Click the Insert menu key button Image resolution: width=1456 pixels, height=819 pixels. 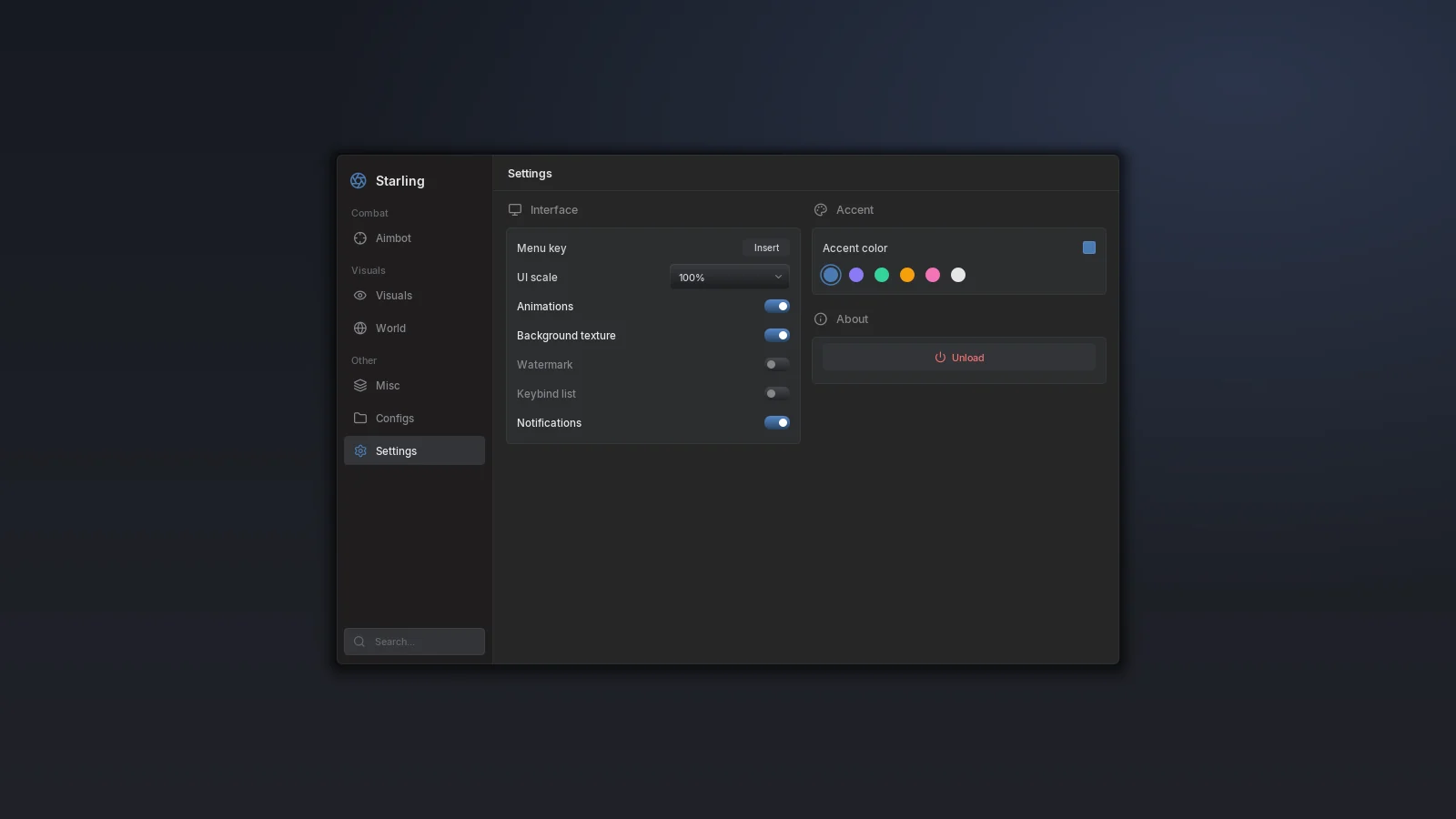click(x=766, y=248)
